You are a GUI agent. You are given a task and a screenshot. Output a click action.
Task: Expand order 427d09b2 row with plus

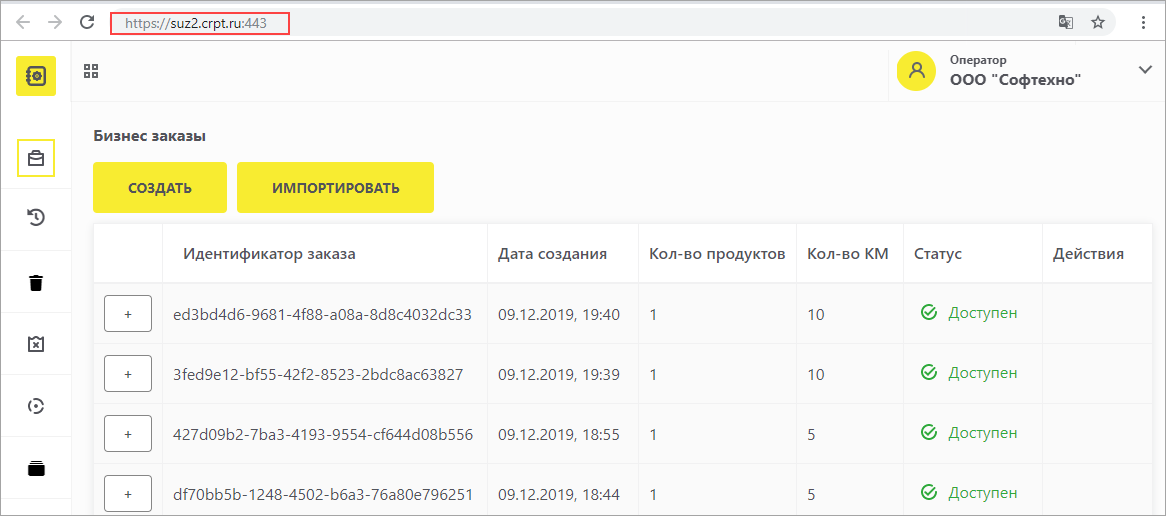[128, 434]
